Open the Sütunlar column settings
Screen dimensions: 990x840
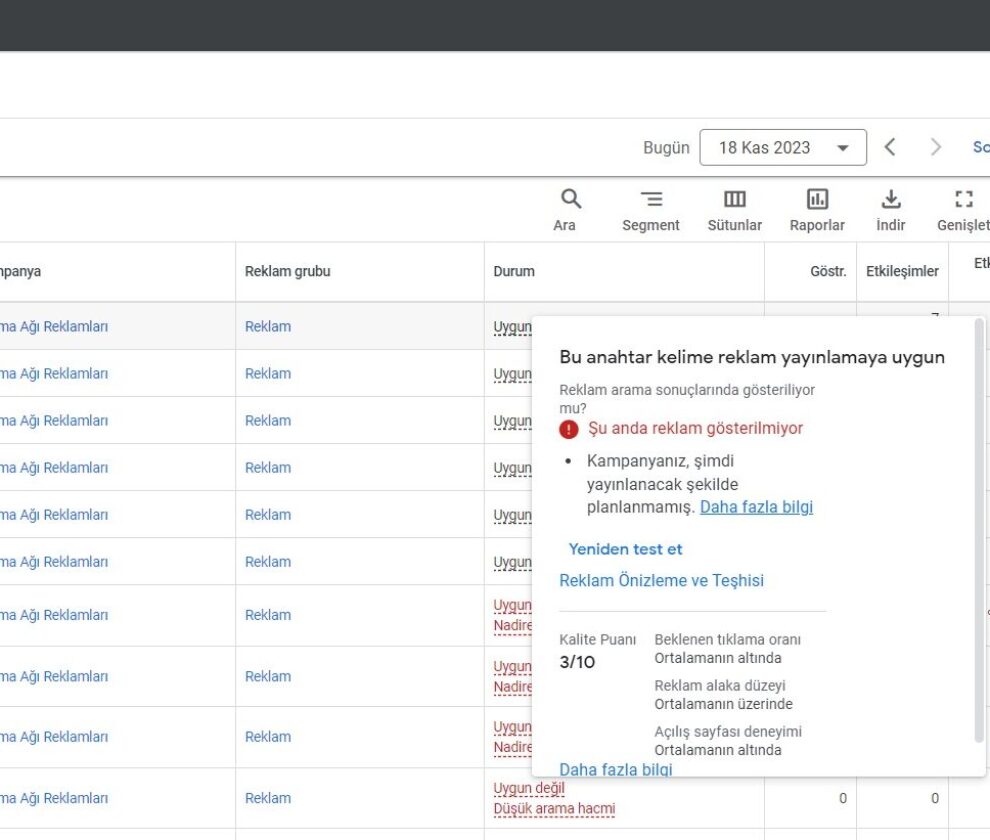(734, 210)
